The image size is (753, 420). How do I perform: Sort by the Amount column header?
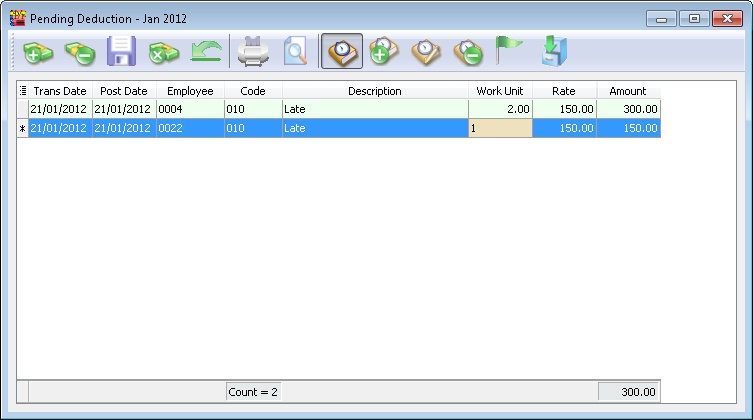coord(628,91)
